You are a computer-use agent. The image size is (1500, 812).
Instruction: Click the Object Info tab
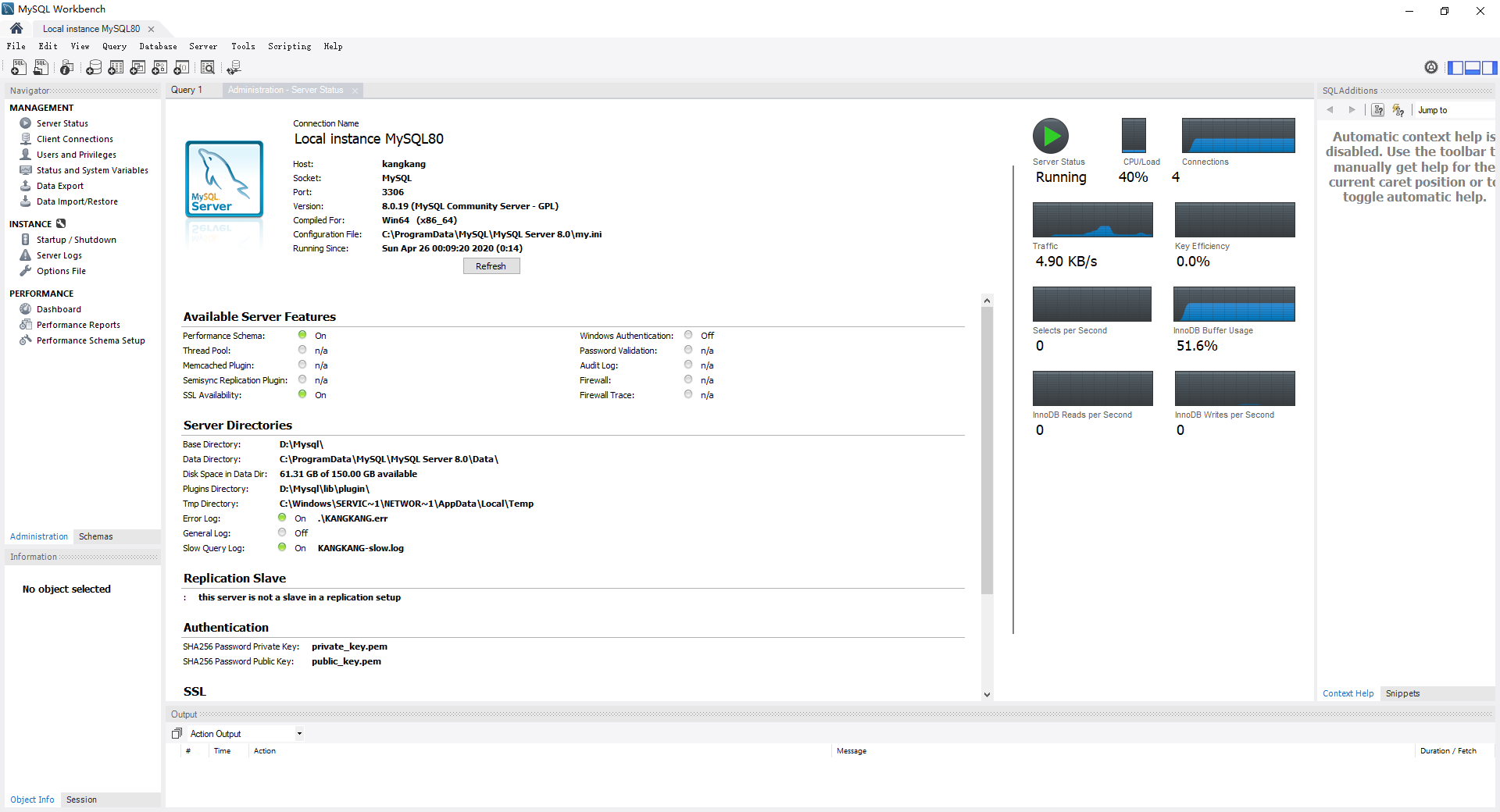point(32,800)
